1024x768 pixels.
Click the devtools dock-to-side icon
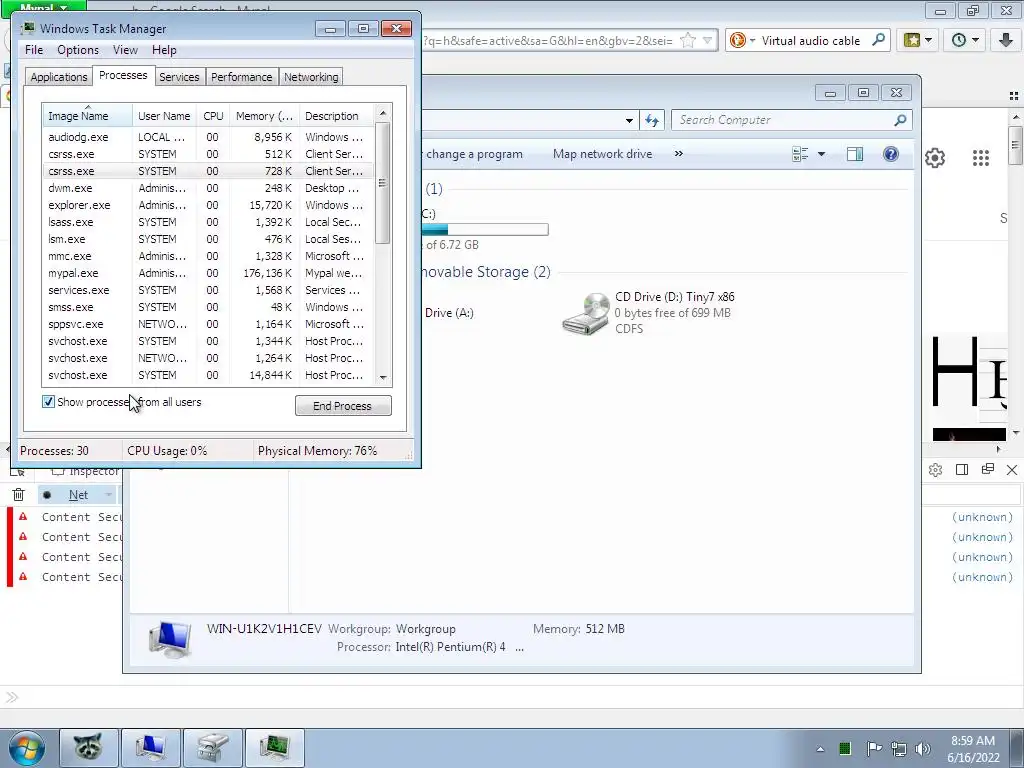click(961, 470)
